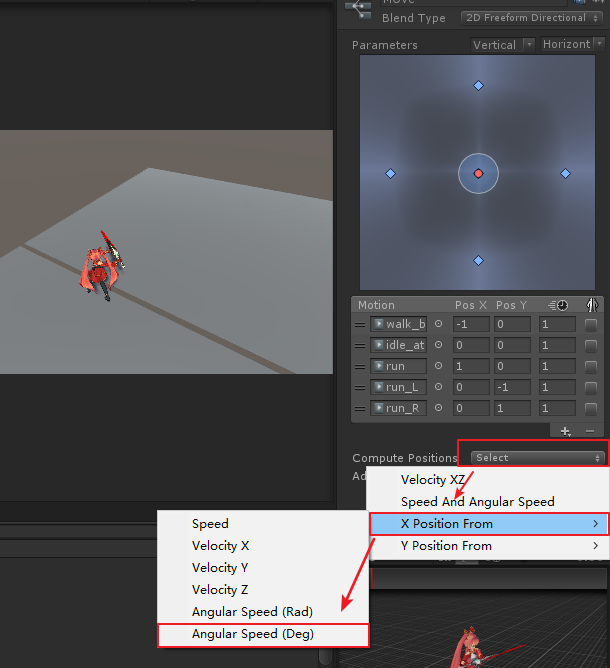This screenshot has width=610, height=668.
Task: Open object picker for walk_b motion
Action: pyautogui.click(x=438, y=324)
